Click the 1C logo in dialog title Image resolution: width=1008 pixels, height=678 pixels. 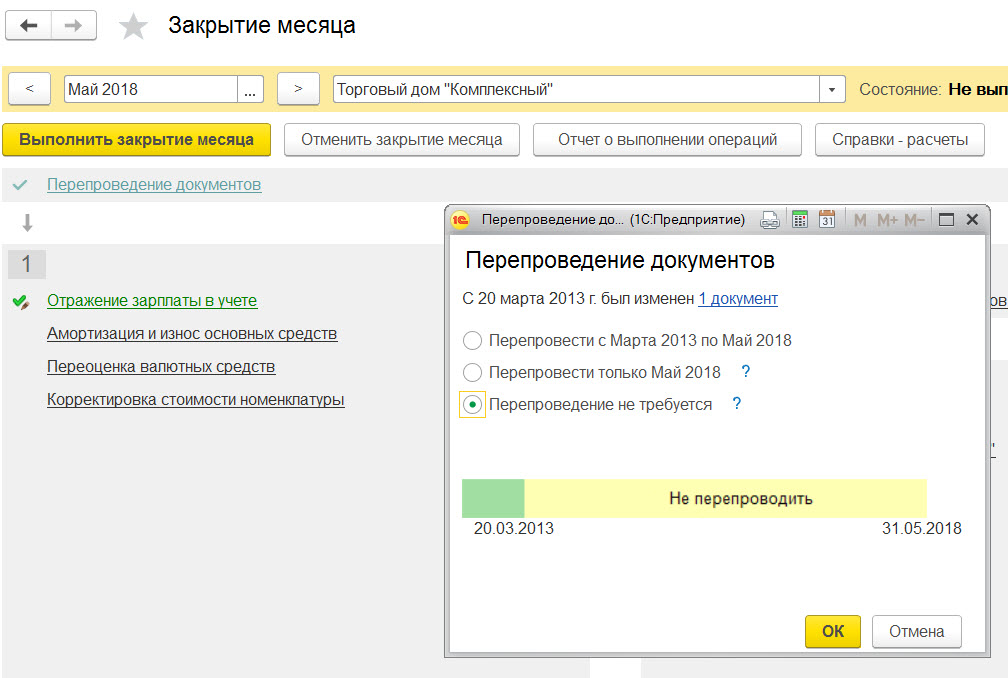coord(460,220)
